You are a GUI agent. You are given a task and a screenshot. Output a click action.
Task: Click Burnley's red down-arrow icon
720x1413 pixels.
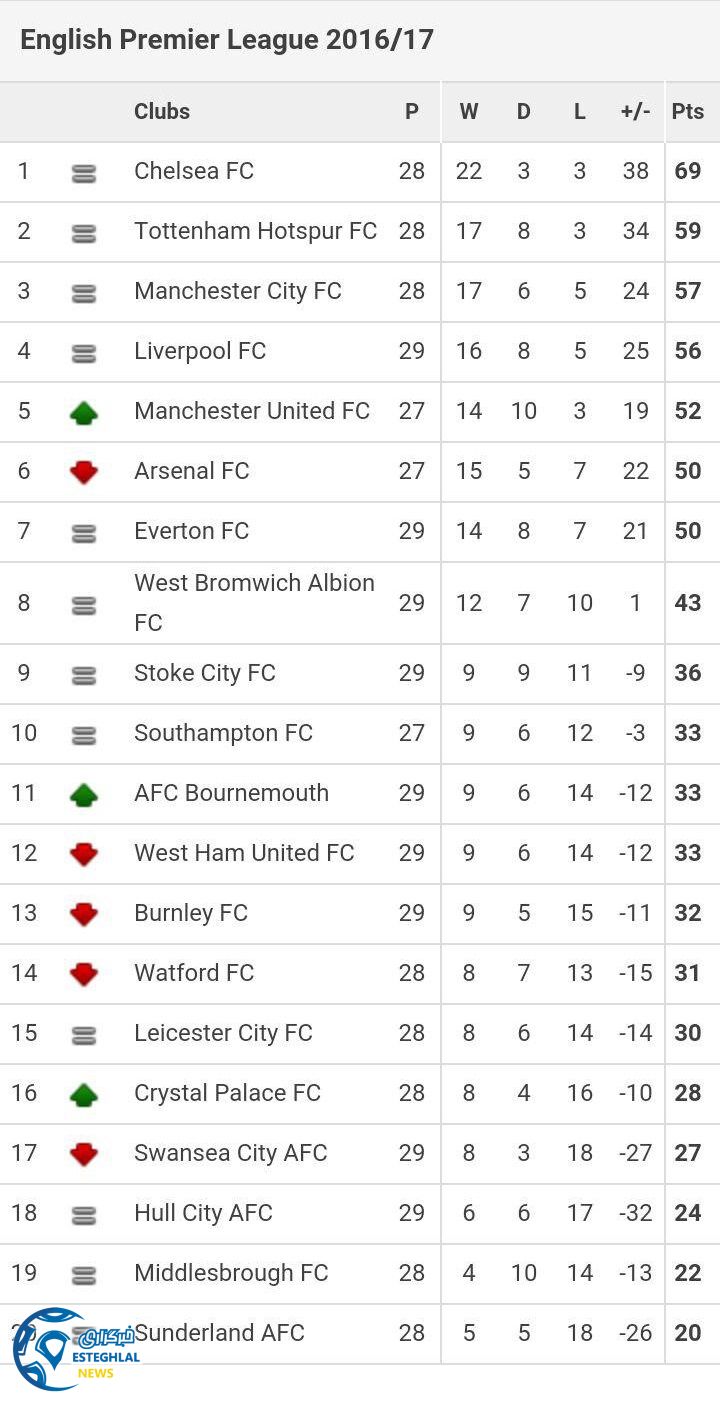click(x=84, y=914)
